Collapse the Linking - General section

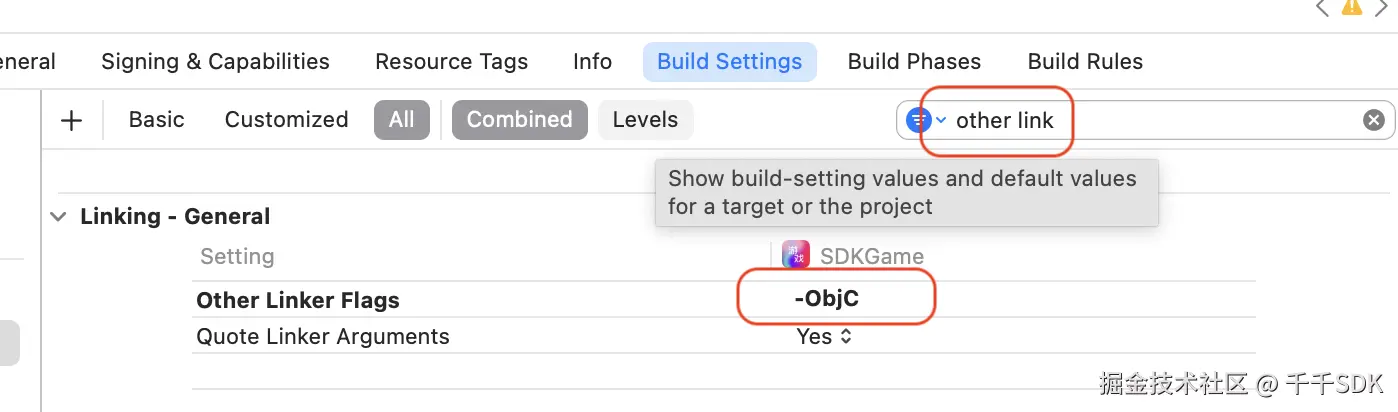59,216
